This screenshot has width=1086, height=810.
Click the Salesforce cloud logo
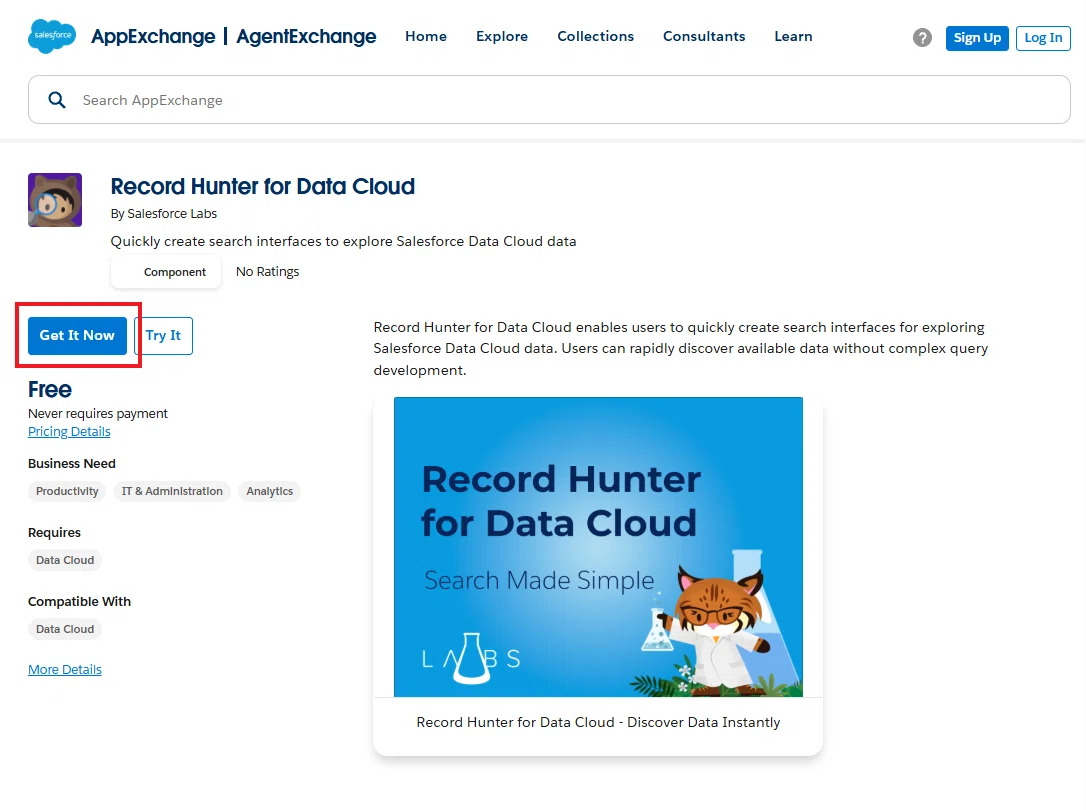[x=52, y=36]
